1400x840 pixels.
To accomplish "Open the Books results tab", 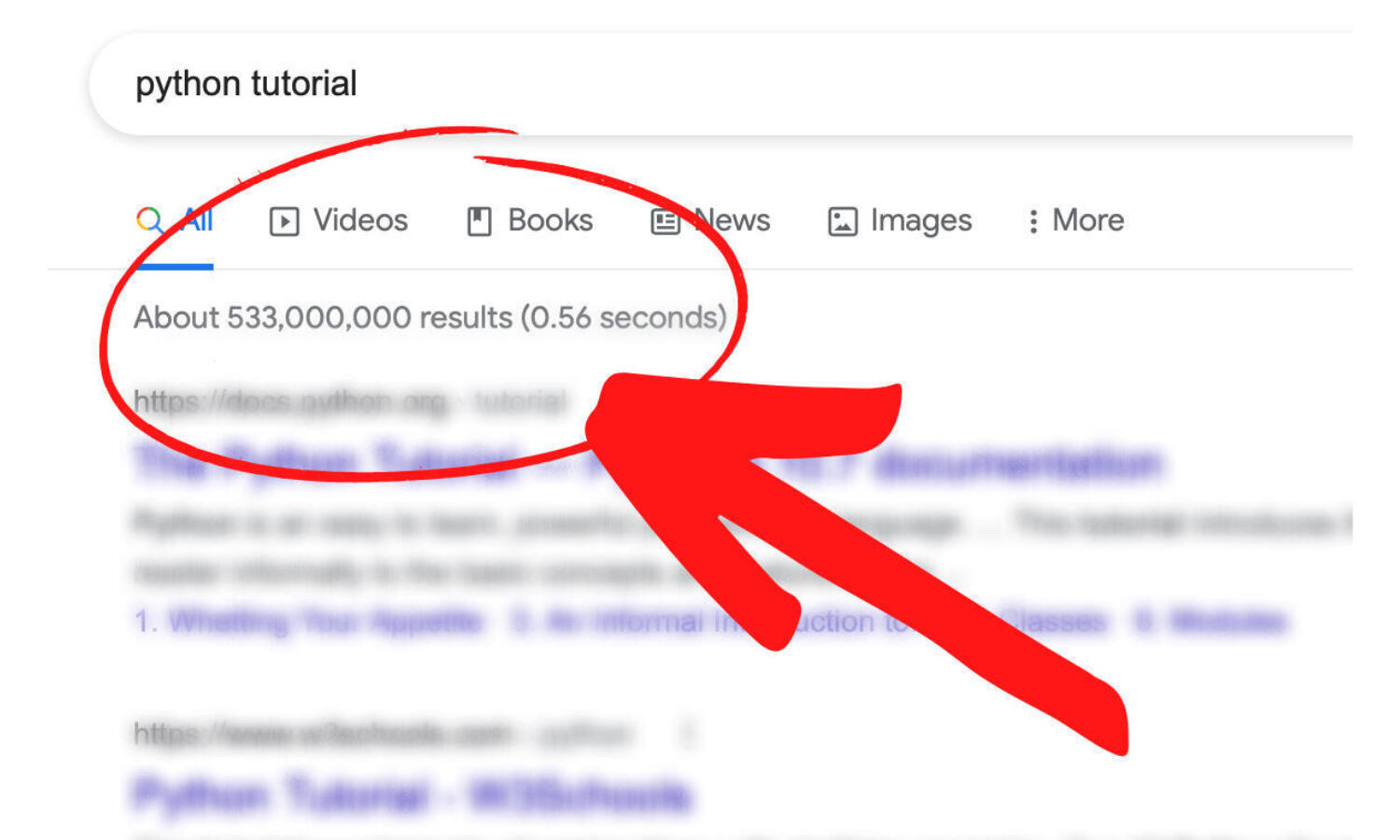I will tap(550, 220).
